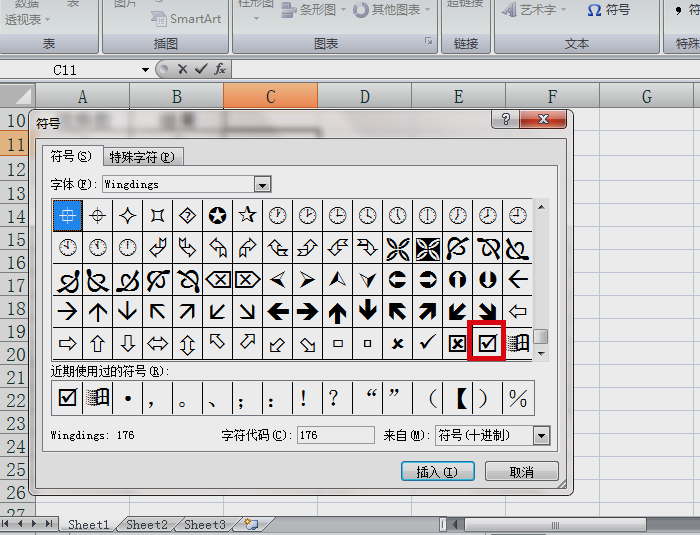Select the thick black up arrow symbol
The height and width of the screenshot is (535, 700).
337,311
